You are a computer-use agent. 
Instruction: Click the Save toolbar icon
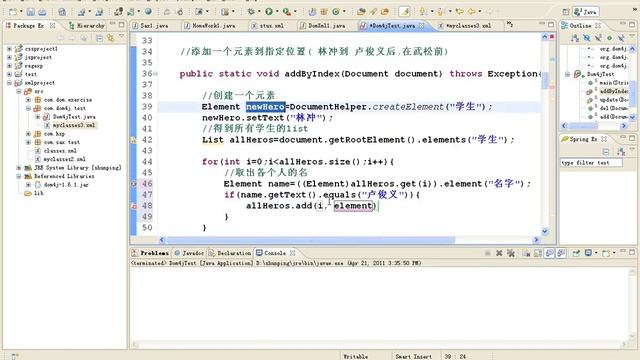coord(31,12)
